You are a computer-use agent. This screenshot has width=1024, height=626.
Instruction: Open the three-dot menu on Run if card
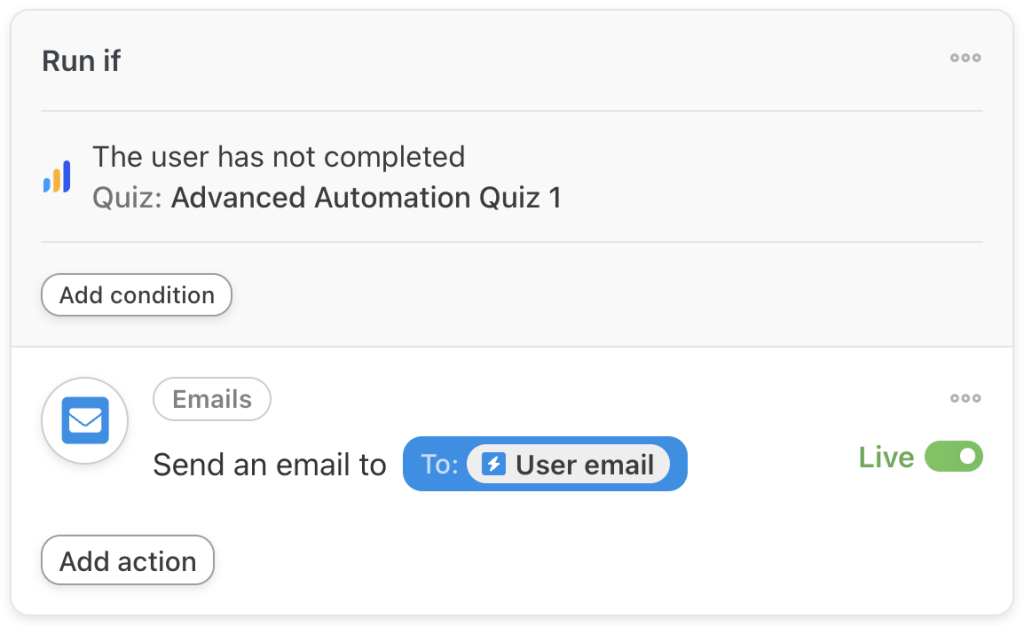(965, 58)
